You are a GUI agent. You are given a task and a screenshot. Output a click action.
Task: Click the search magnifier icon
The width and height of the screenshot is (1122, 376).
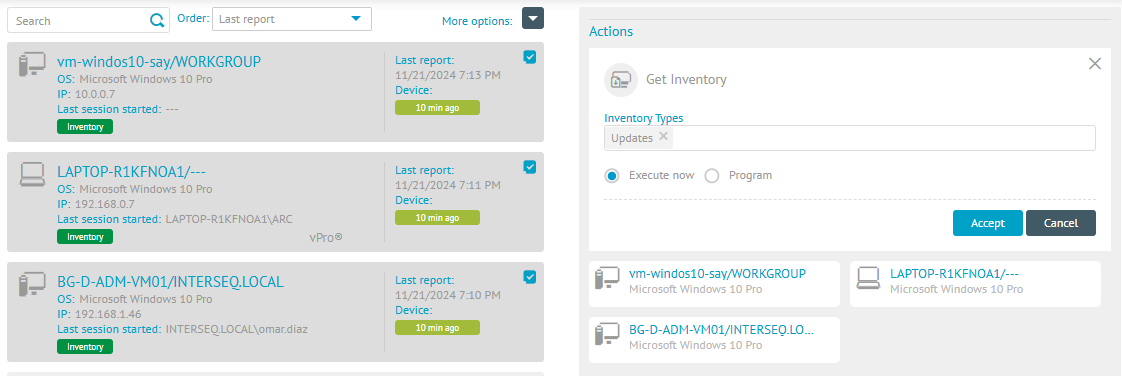[157, 20]
